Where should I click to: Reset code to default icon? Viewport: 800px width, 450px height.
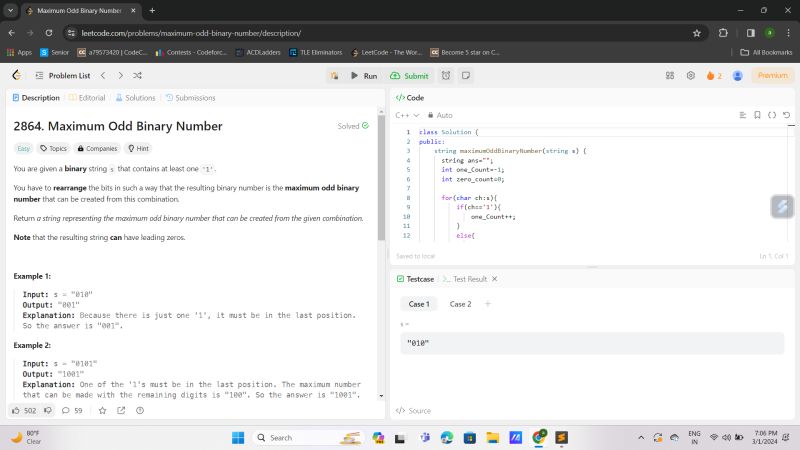pyautogui.click(x=786, y=115)
